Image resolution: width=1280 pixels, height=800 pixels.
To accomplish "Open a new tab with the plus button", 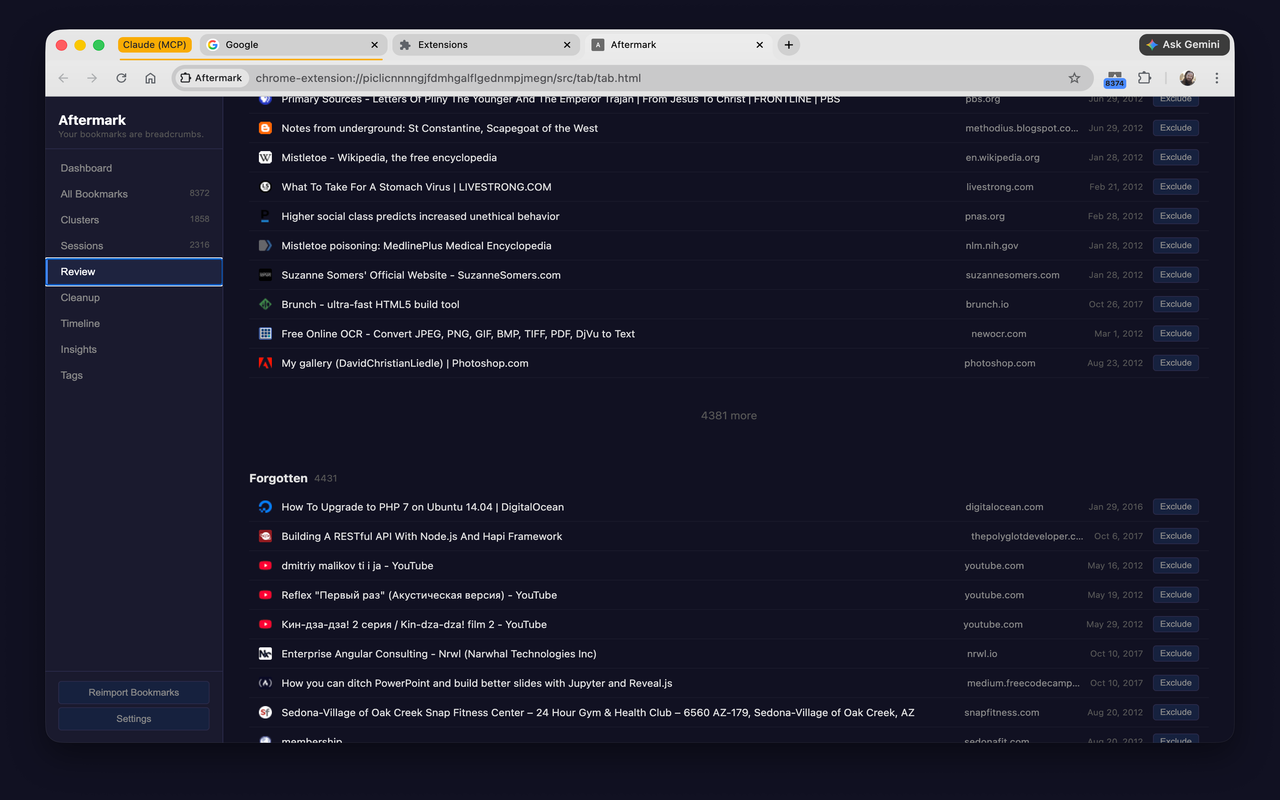I will pyautogui.click(x=789, y=45).
